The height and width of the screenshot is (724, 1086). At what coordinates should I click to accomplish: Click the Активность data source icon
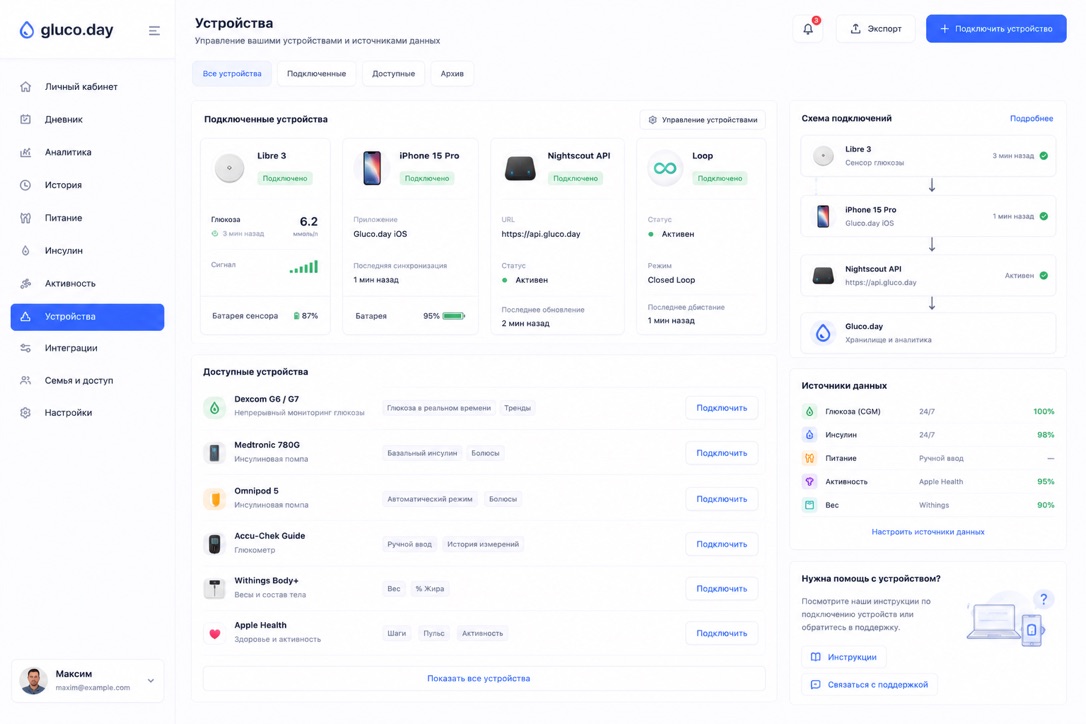click(809, 482)
